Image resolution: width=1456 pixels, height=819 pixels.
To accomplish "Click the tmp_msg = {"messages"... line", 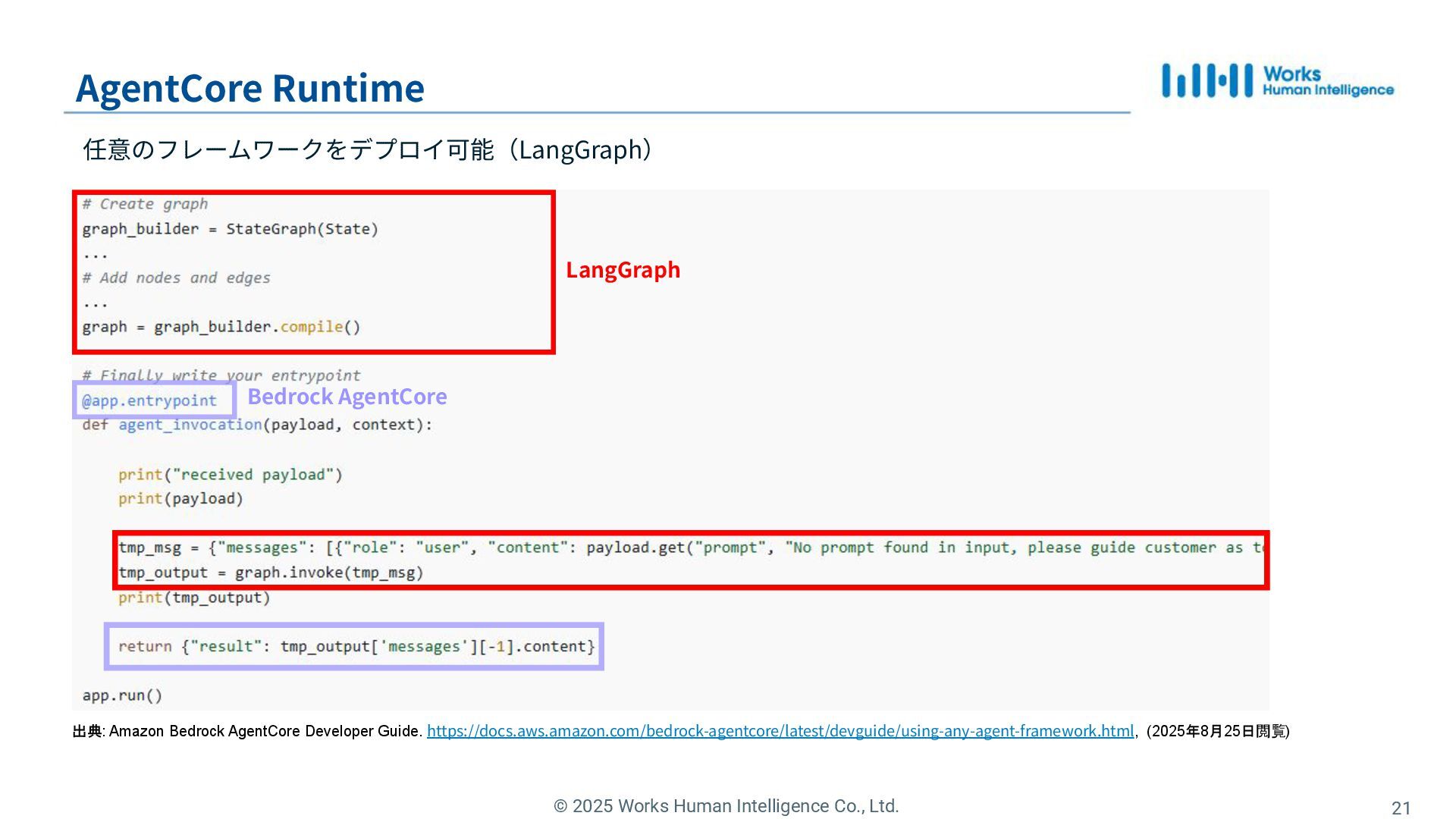I will tap(691, 548).
